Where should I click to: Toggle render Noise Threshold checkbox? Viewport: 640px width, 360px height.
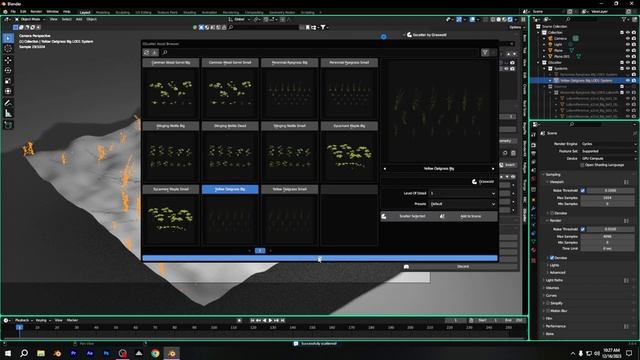point(582,229)
